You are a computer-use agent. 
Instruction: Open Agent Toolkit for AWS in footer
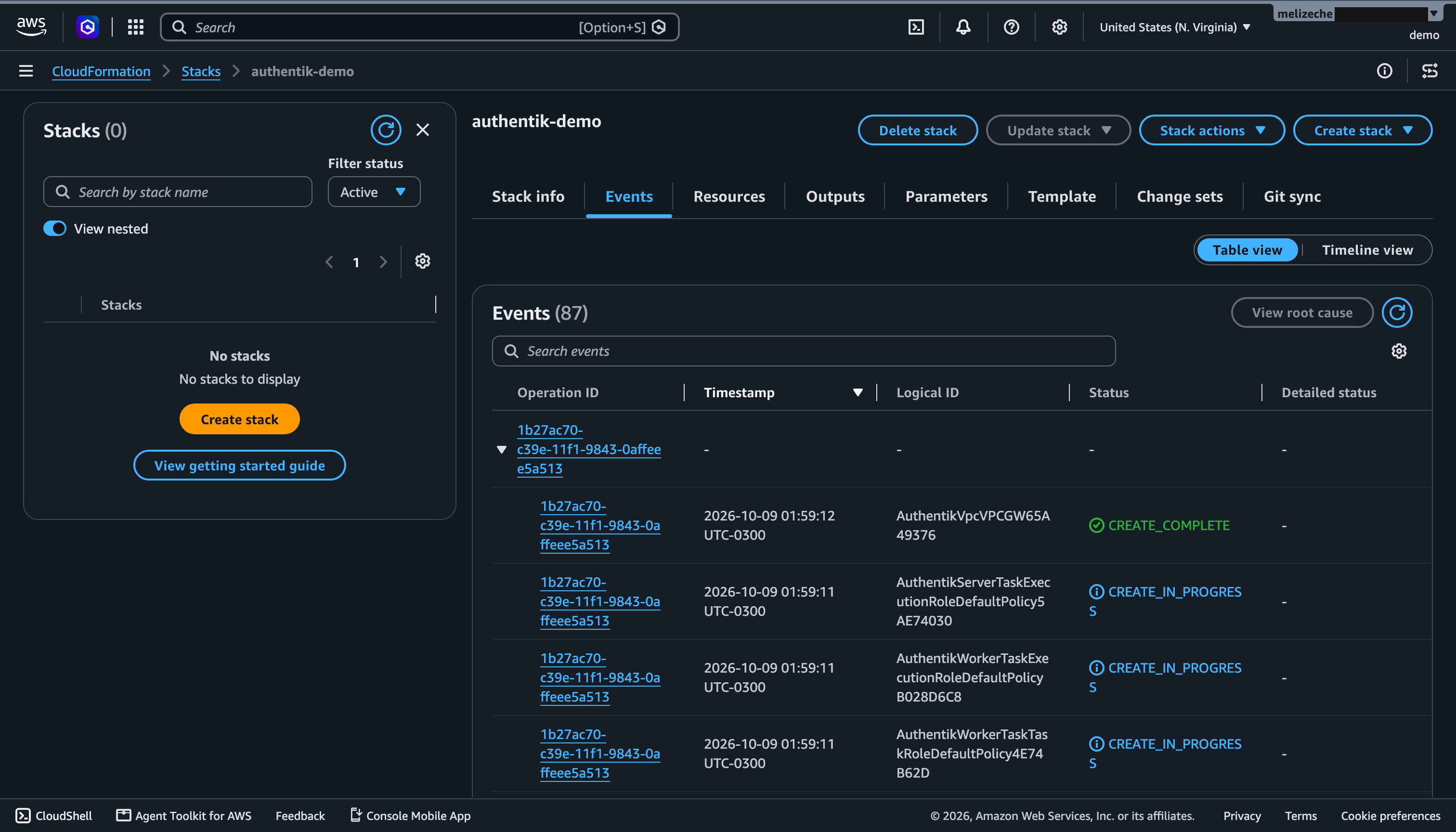[x=184, y=816]
